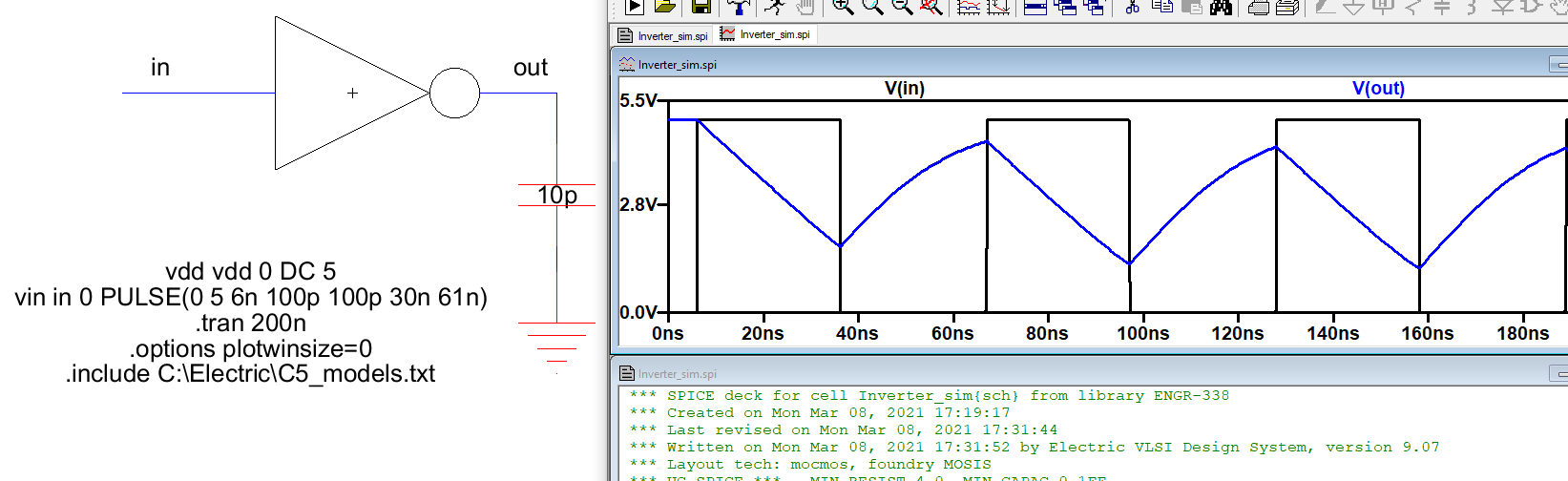Open Find with the binoculars icon
The image size is (1568, 481).
[x=1222, y=8]
